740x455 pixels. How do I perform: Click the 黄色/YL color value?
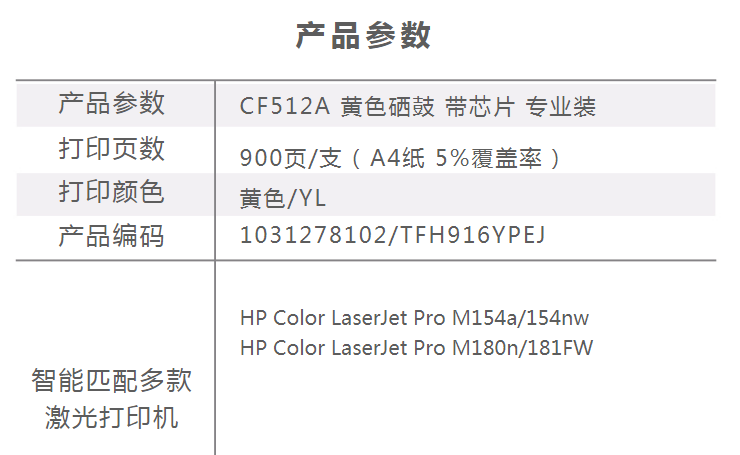click(x=283, y=198)
